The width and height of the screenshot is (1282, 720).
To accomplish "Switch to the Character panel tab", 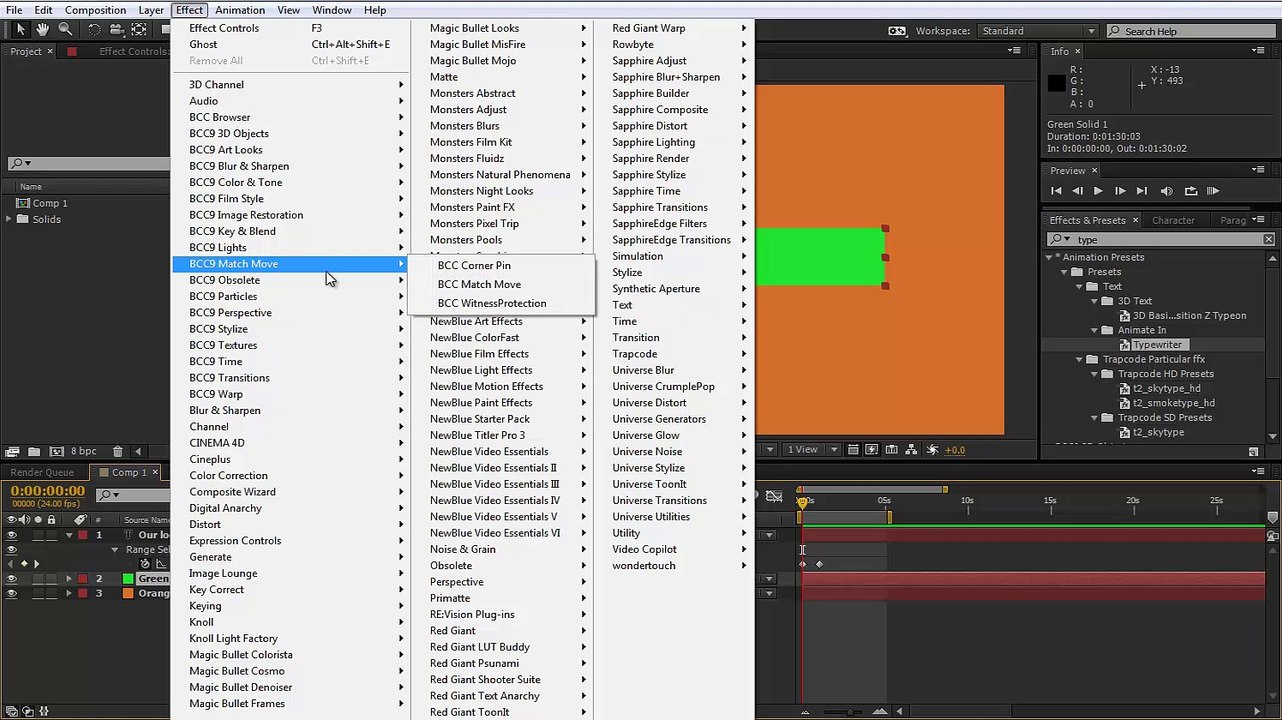I will [x=1173, y=220].
